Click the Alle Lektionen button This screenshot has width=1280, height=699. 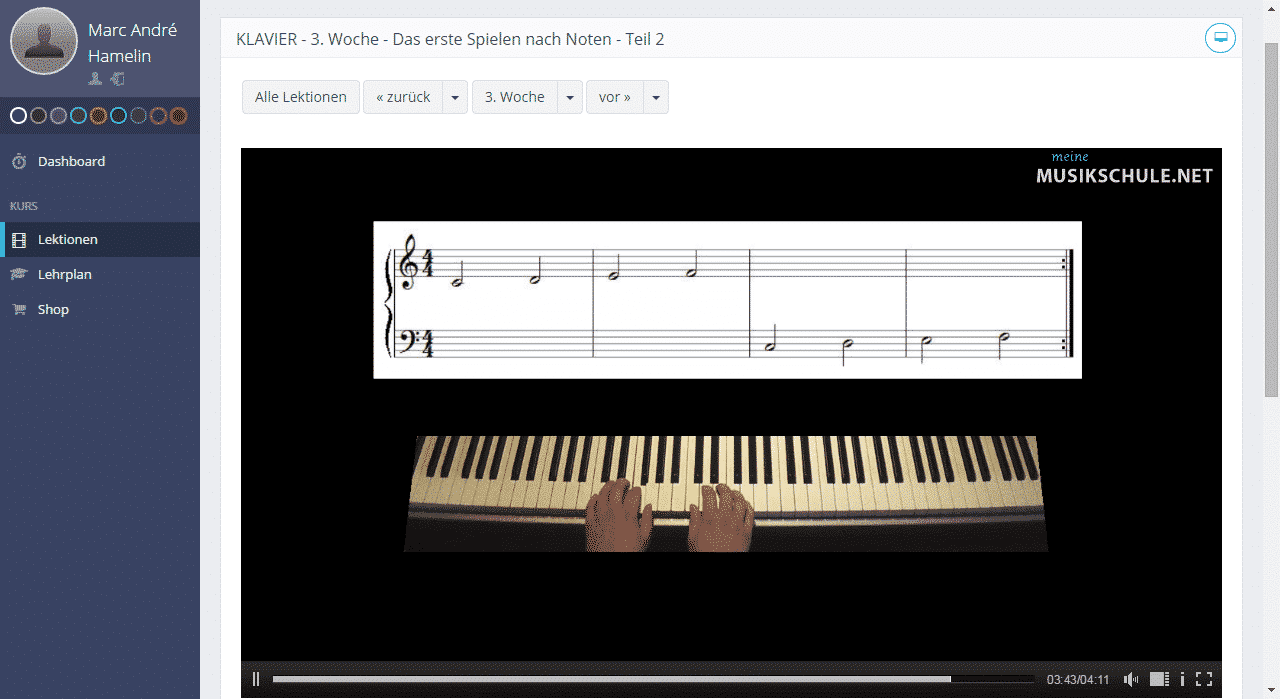click(300, 97)
